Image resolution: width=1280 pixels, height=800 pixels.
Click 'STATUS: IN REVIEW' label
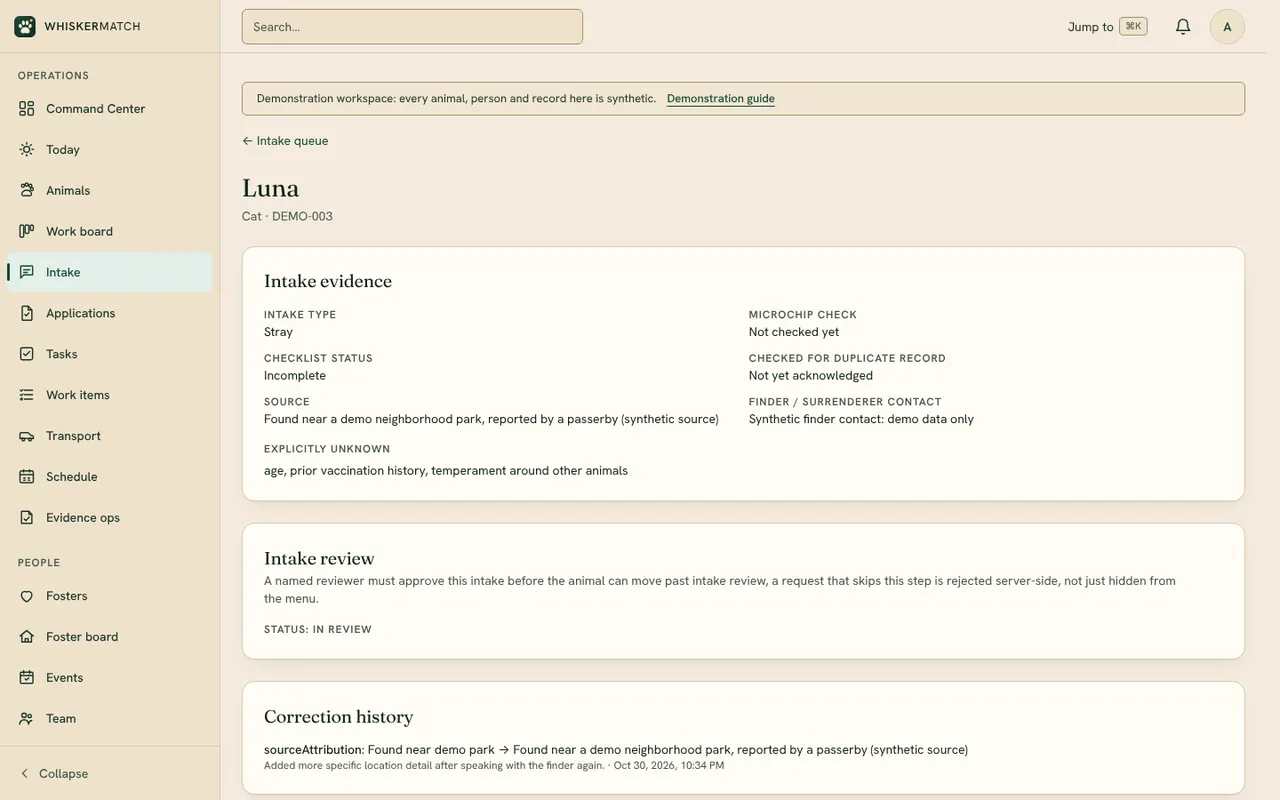318,630
